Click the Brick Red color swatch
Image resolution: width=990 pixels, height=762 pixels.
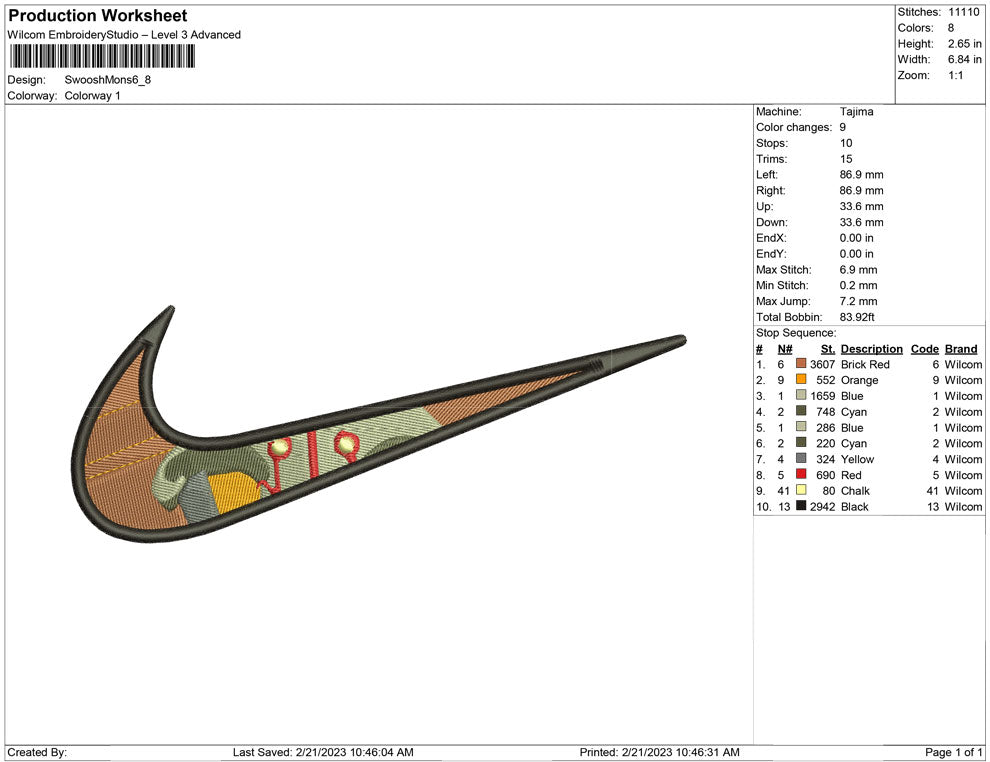pos(801,364)
